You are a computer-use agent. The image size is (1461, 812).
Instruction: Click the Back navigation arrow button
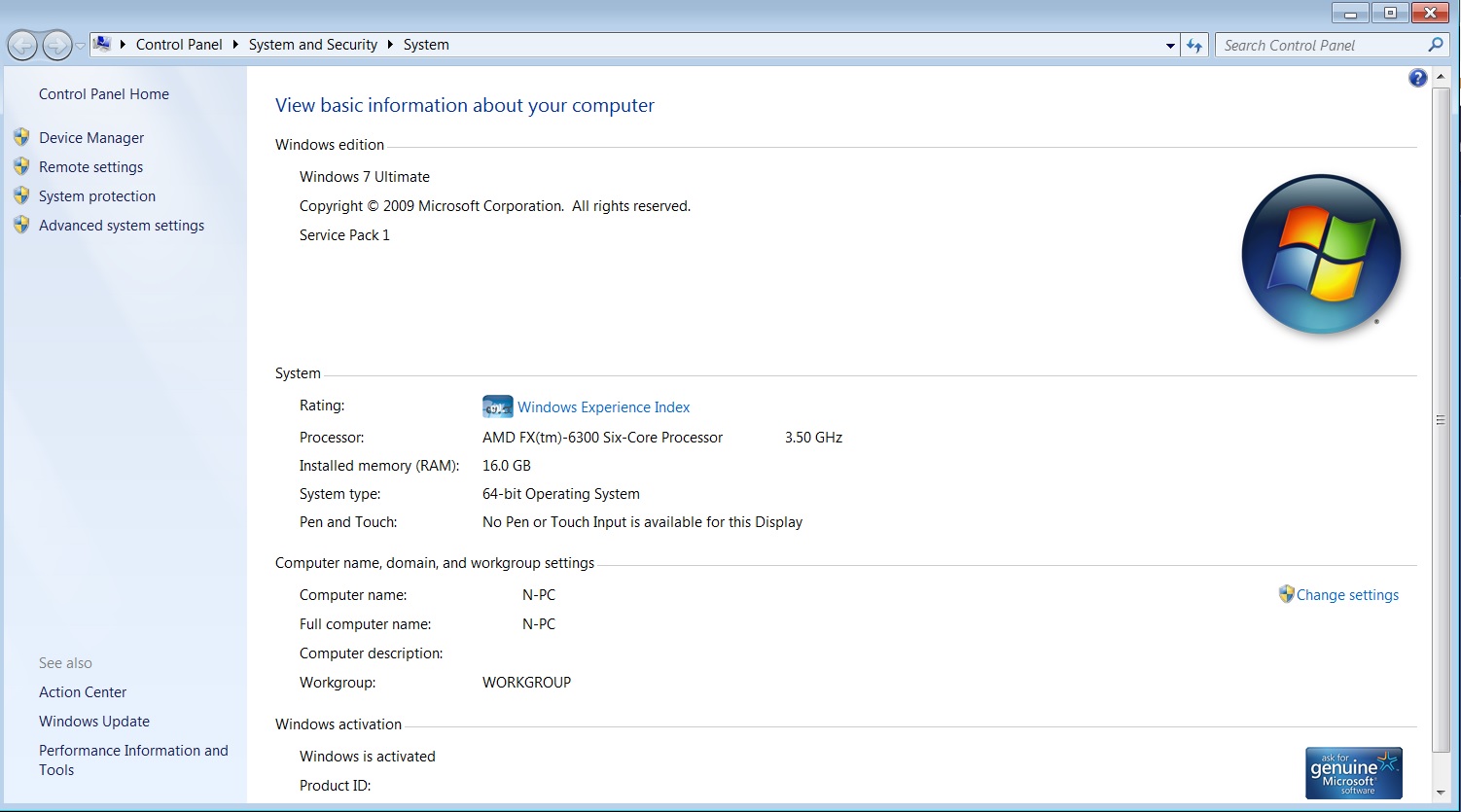22,45
